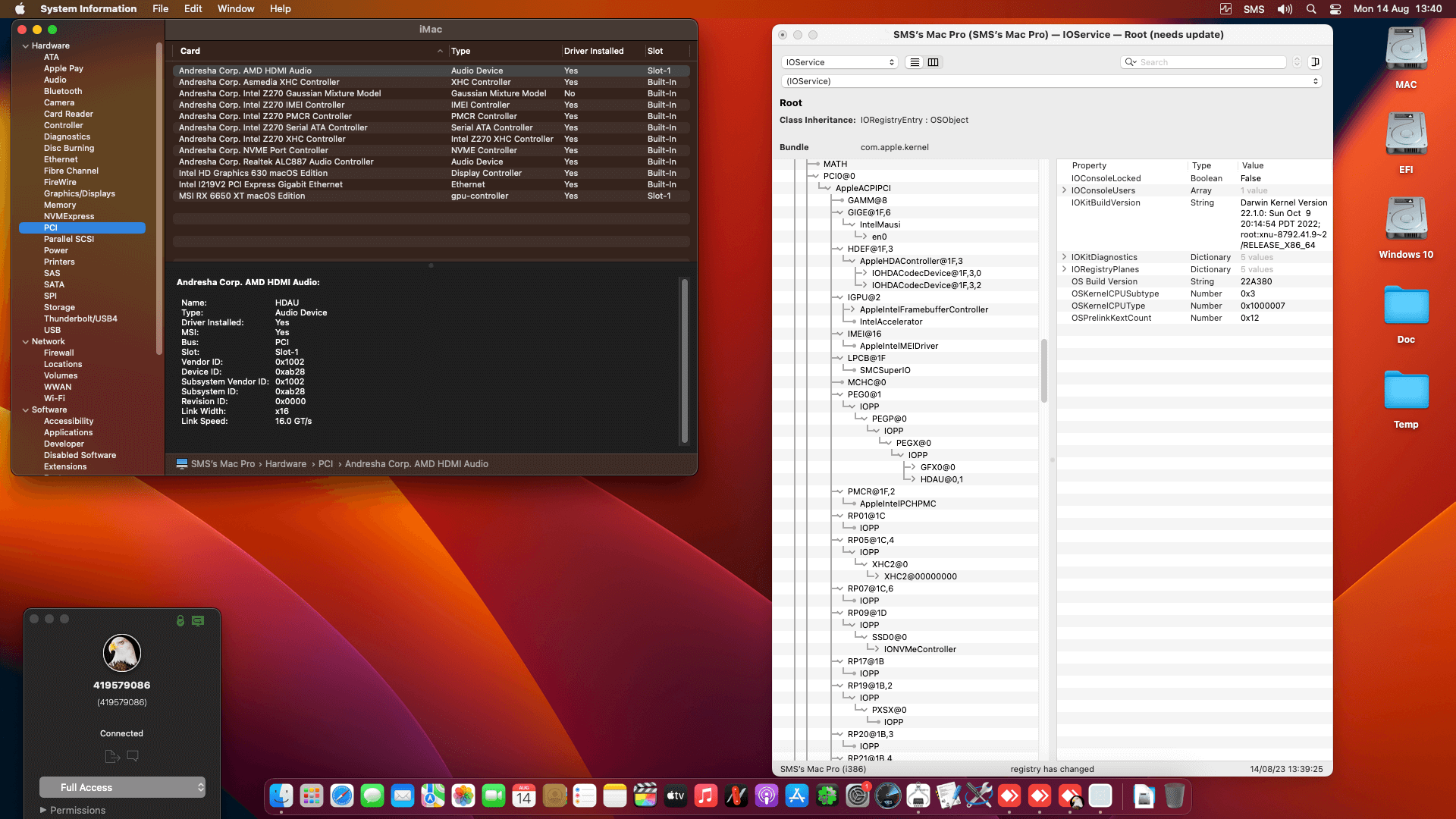
Task: Collapse the Network section in sidebar
Action: (x=26, y=341)
